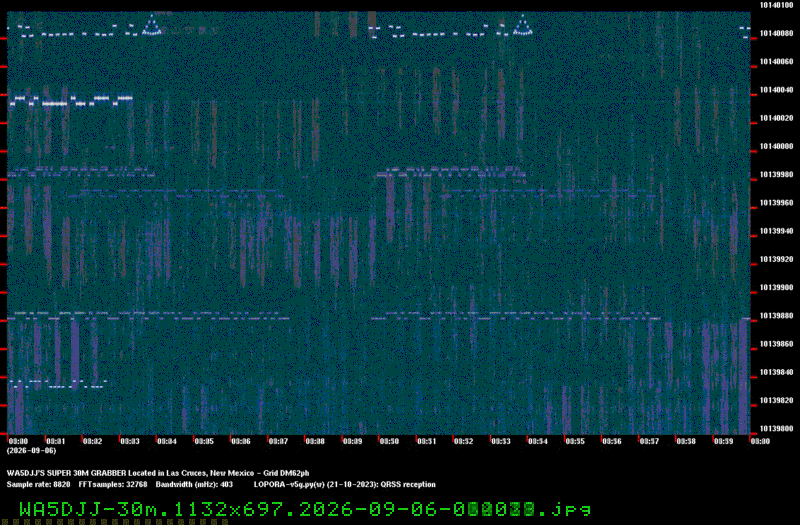Image resolution: width=800 pixels, height=525 pixels.
Task: Click the 10139840 frequency scale label
Action: 777,372
